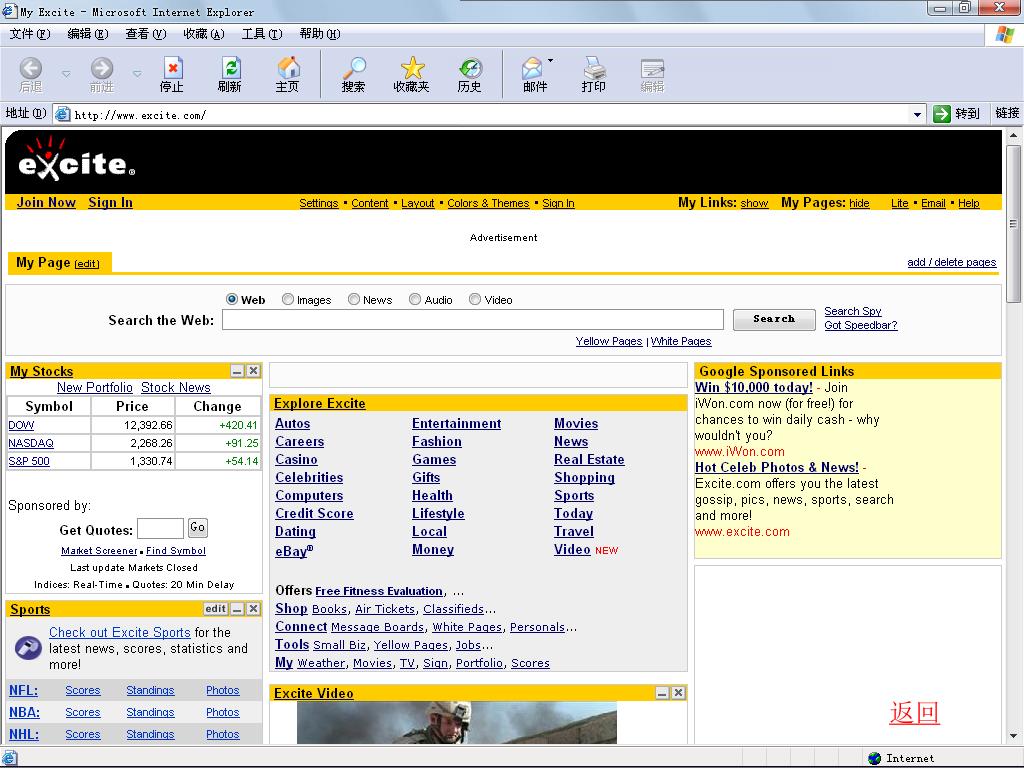Minimize the My Stocks panel
The image size is (1024, 768).
pos(237,371)
